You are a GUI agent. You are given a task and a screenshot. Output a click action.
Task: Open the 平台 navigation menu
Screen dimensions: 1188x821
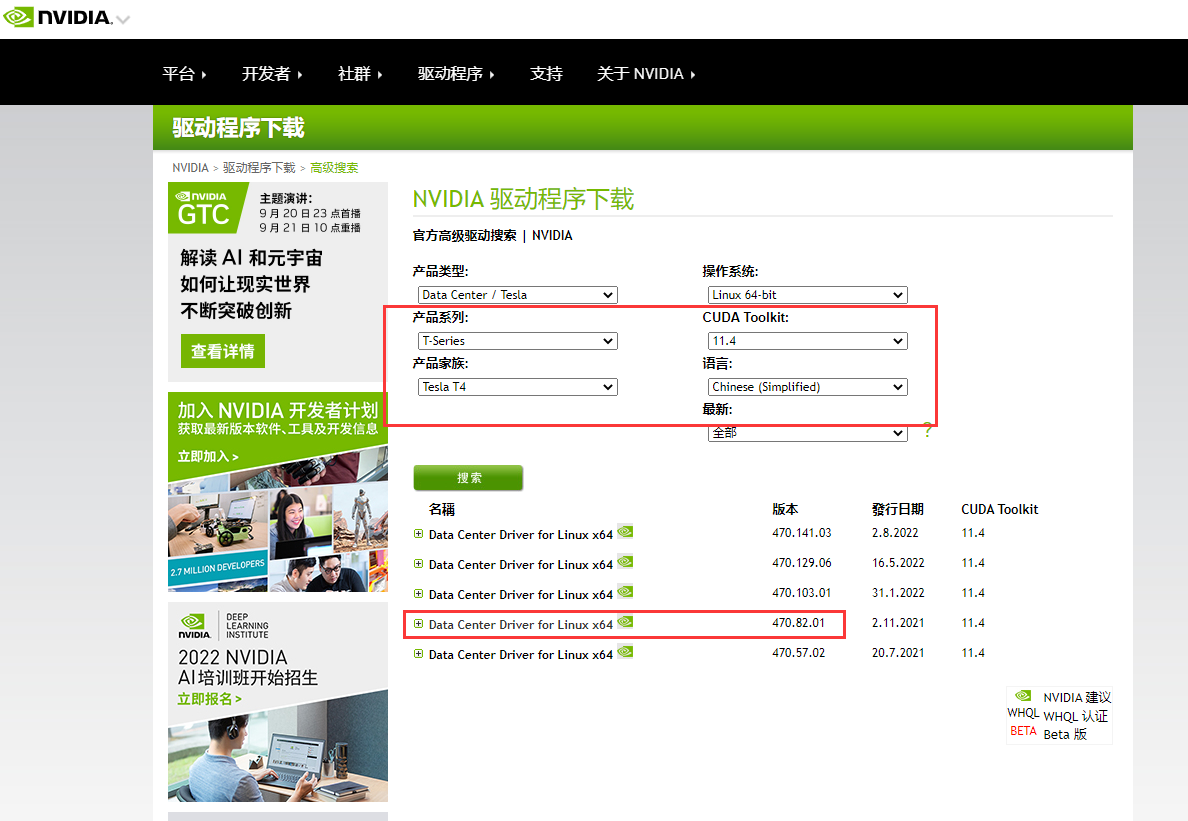click(x=184, y=73)
